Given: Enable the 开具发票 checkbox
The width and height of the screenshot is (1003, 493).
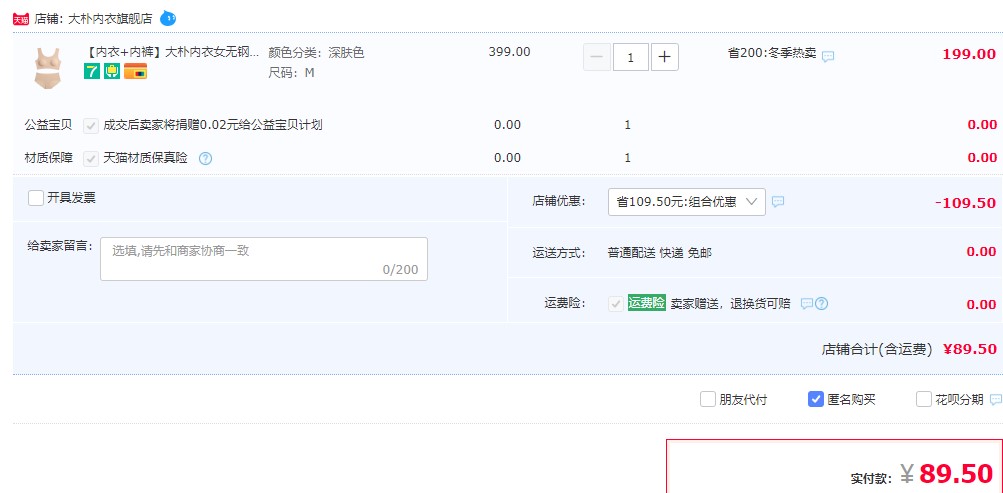Looking at the screenshot, I should [x=36, y=198].
